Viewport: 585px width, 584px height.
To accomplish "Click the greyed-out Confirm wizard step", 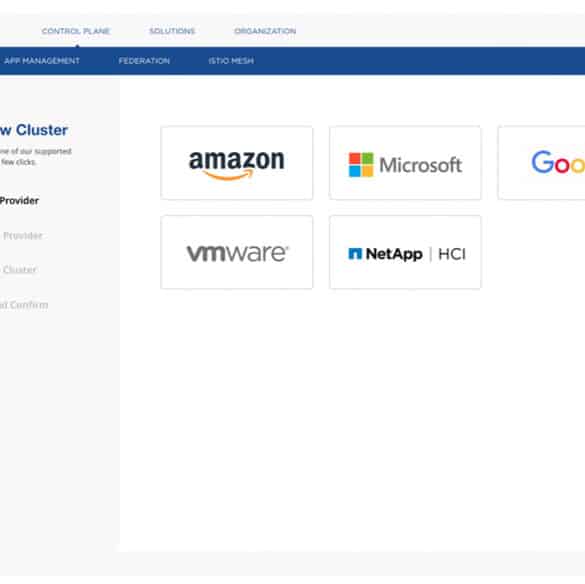I will tap(24, 305).
